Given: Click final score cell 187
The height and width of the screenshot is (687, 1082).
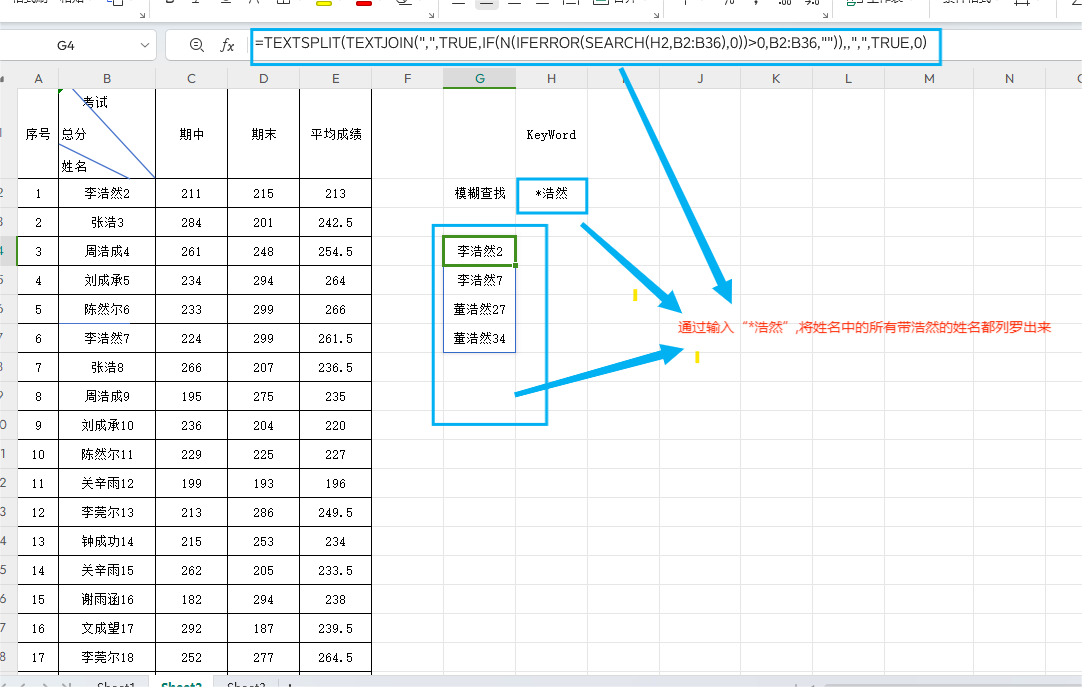Looking at the screenshot, I should click(x=264, y=628).
